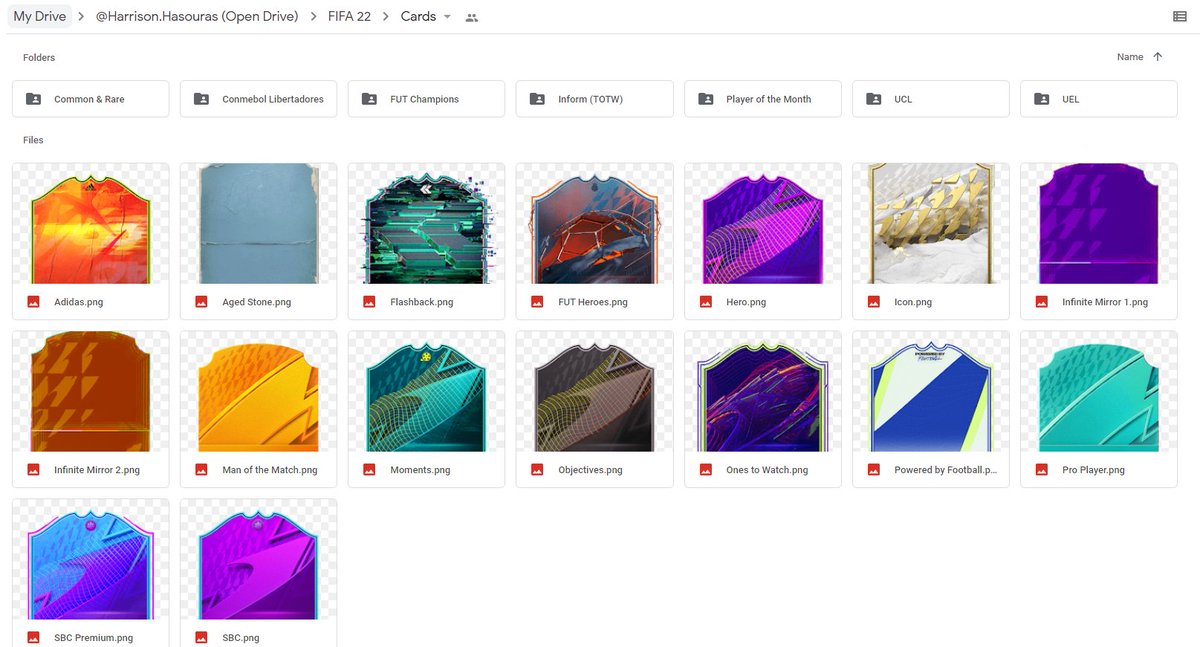Switch to list layout view icon
The image size is (1200, 647).
pos(1180,17)
